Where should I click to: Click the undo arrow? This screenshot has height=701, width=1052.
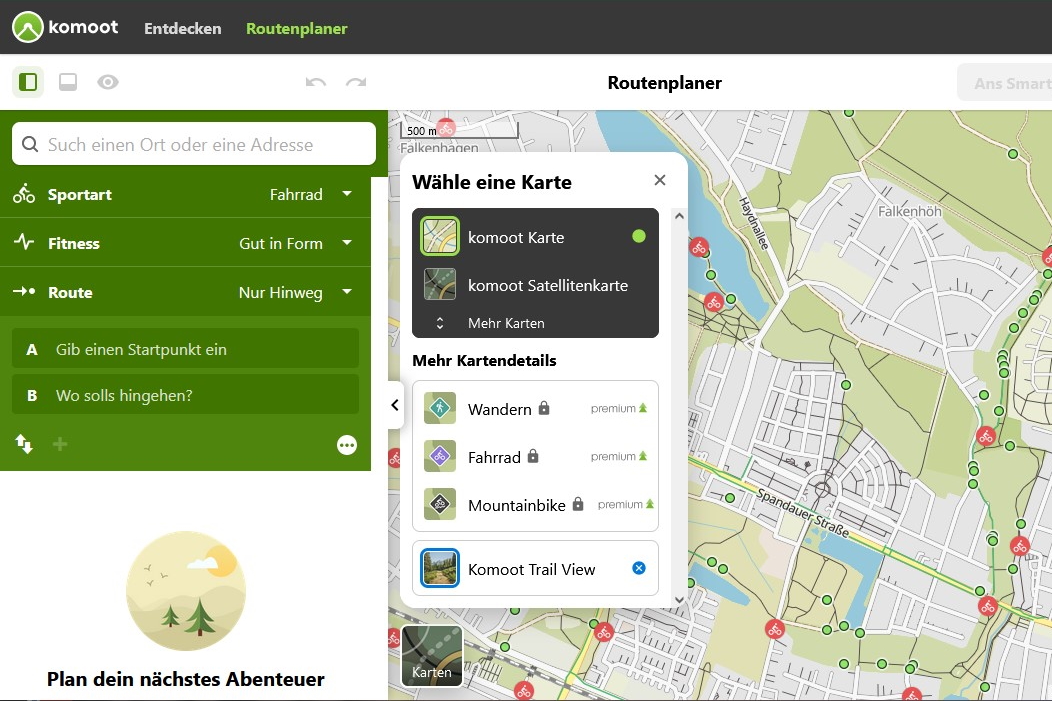click(316, 82)
